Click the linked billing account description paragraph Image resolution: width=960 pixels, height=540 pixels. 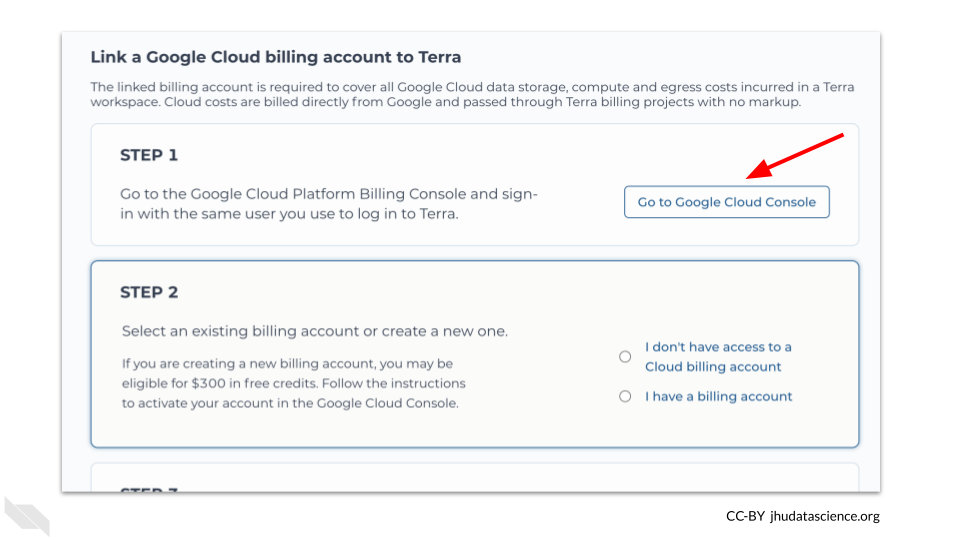pos(472,94)
